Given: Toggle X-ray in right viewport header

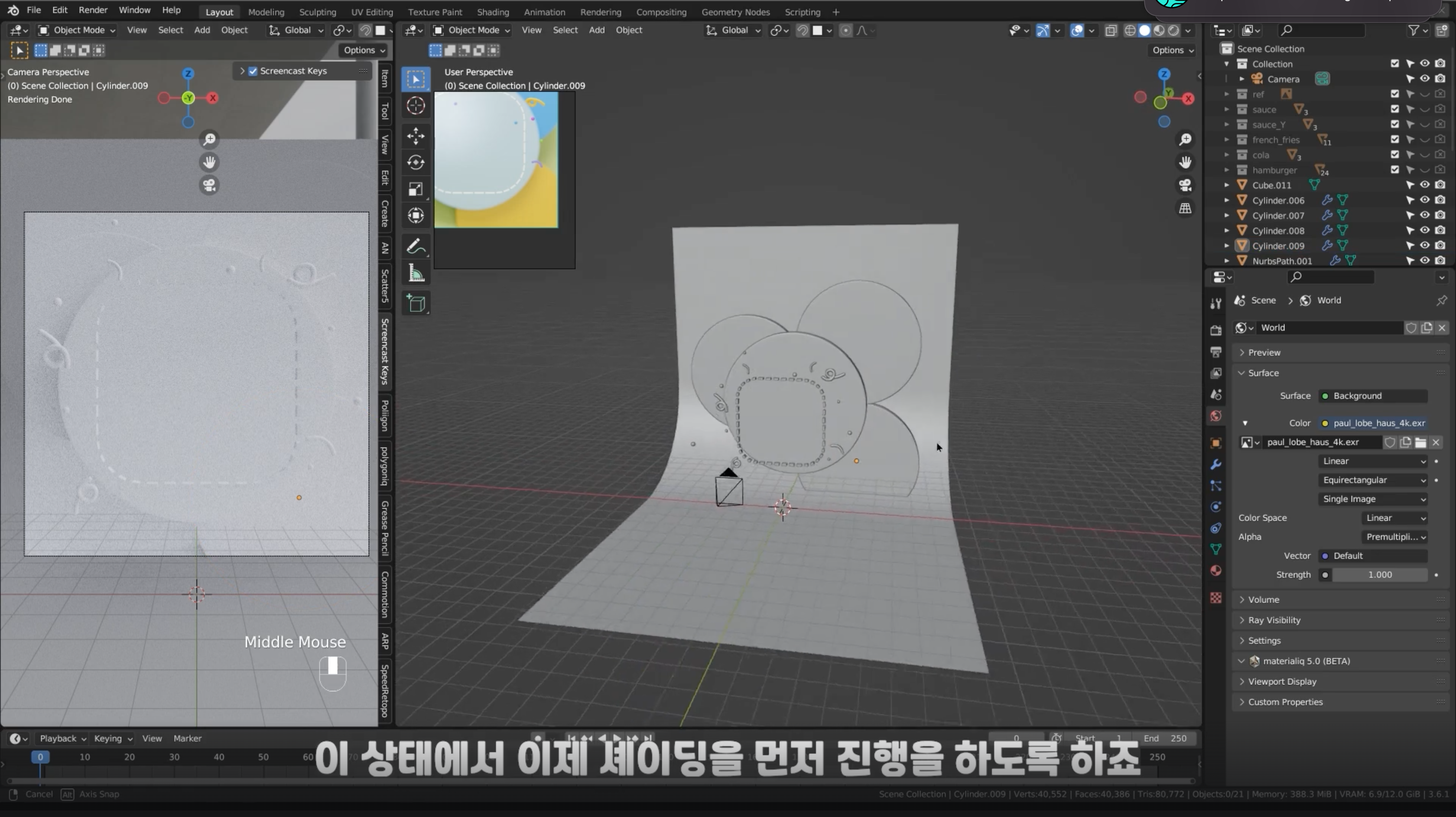Looking at the screenshot, I should [1111, 30].
